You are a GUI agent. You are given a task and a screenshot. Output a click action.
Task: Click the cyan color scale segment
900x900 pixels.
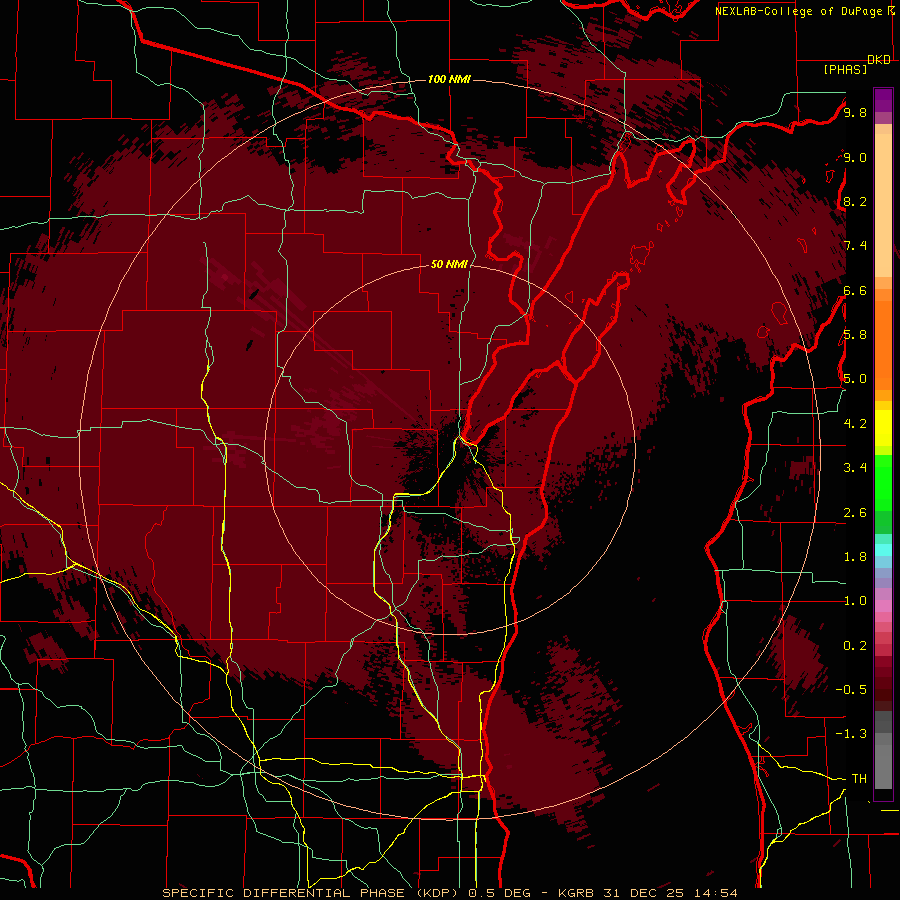(883, 550)
